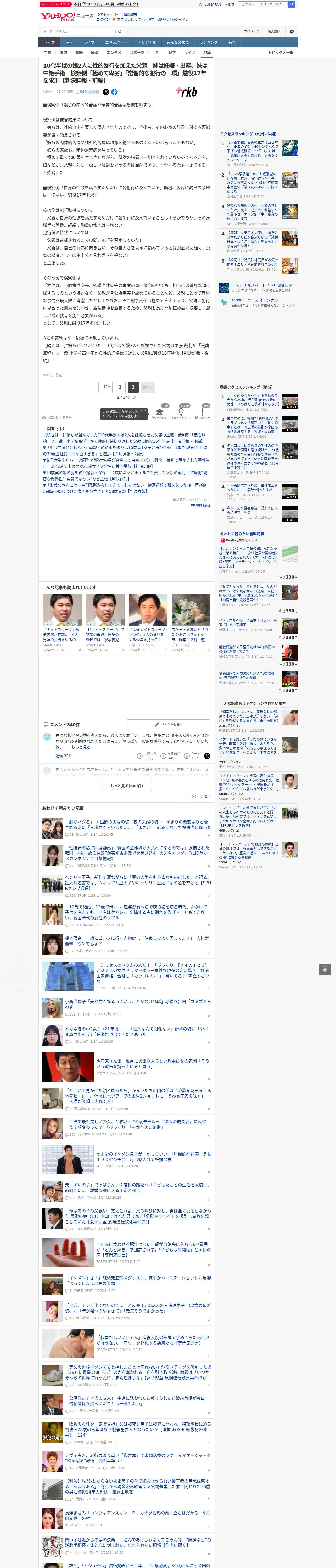The image size is (336, 1568).
Task: Select the トップ tab
Action: (x=49, y=42)
